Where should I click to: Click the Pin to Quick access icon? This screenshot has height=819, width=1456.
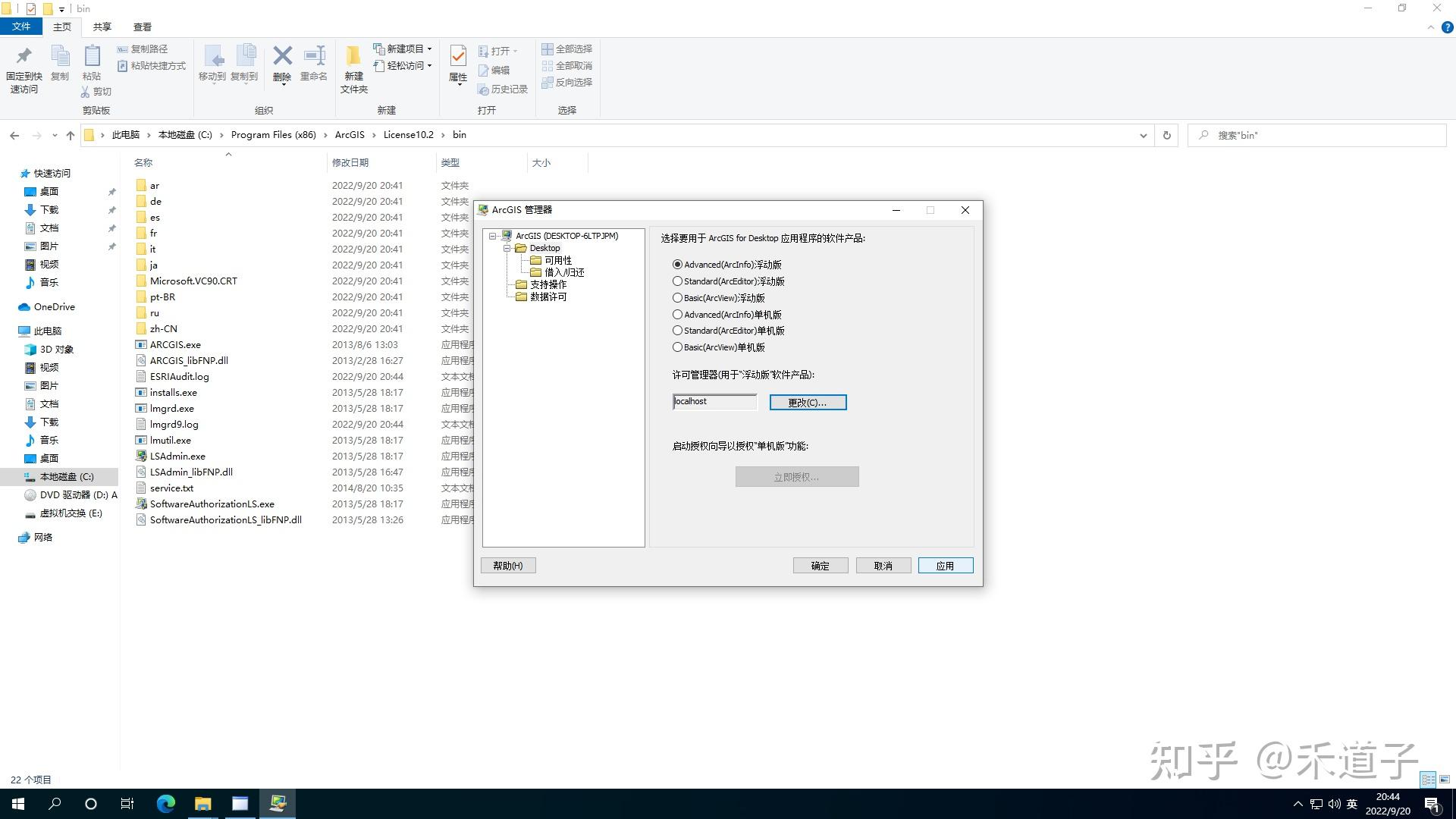24,55
